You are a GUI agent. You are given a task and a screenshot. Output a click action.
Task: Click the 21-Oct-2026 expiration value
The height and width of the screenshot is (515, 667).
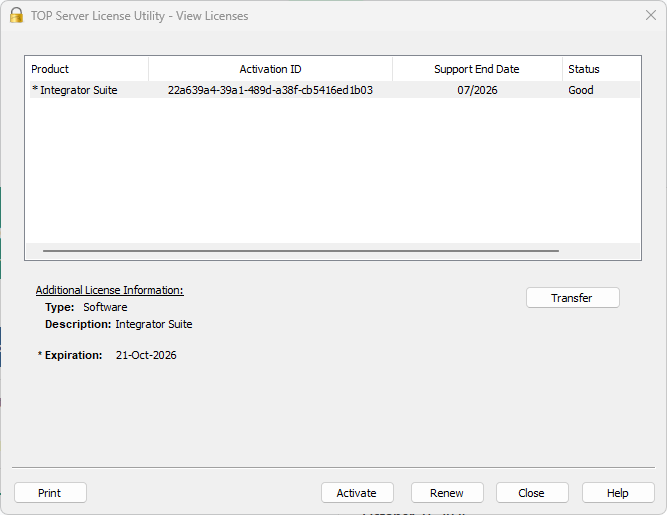[146, 355]
